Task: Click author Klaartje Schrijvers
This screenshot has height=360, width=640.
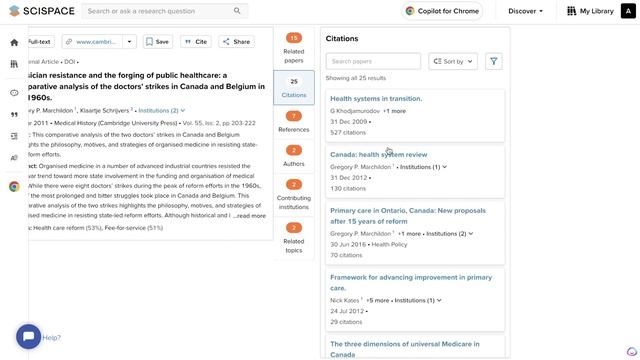Action: [x=104, y=111]
